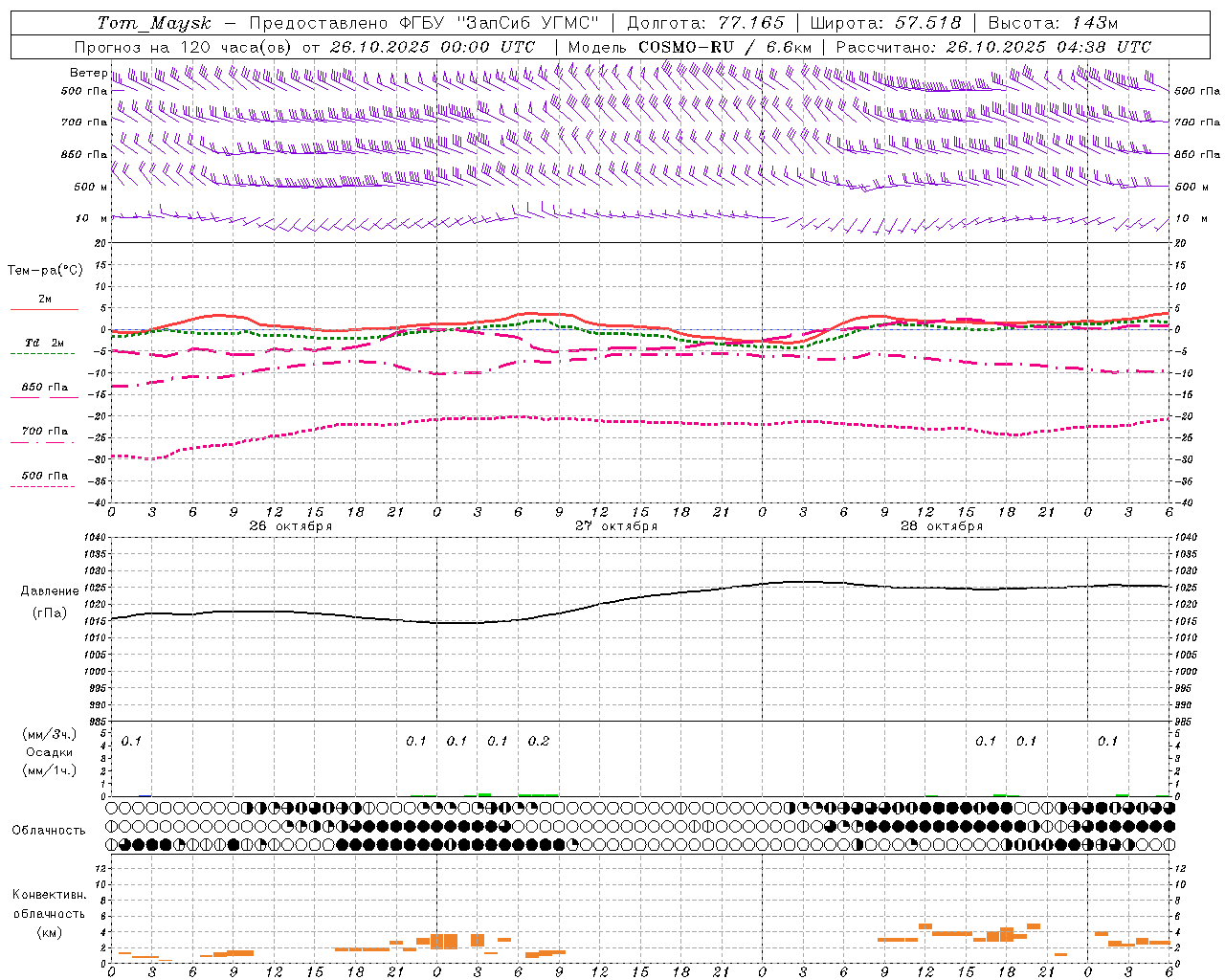This screenshot has height=980, width=1225.
Task: Click the "(мм/1ч.)" hourly precipitation unit label
Action: point(49,770)
